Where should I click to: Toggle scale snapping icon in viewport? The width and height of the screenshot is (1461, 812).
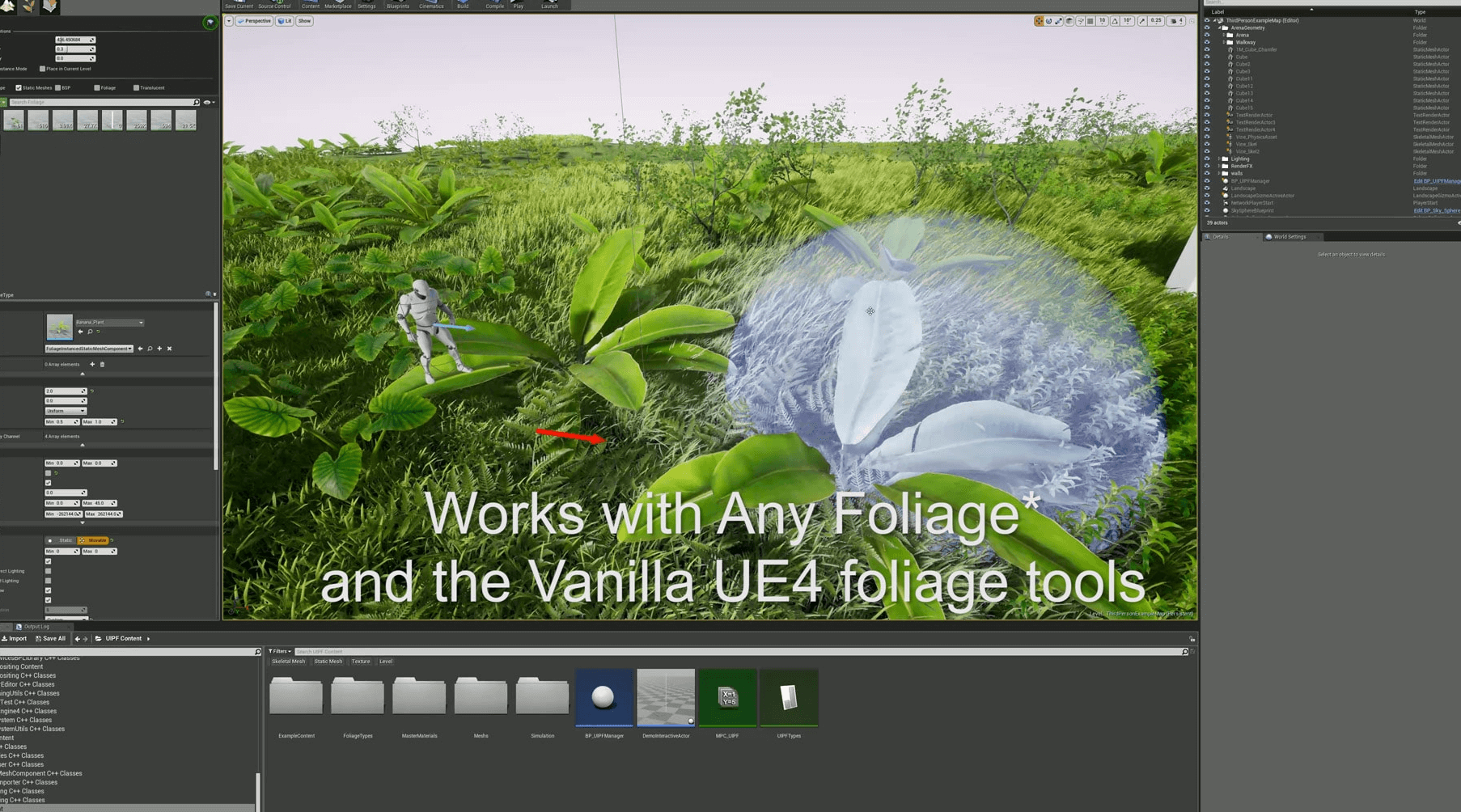click(x=1142, y=21)
